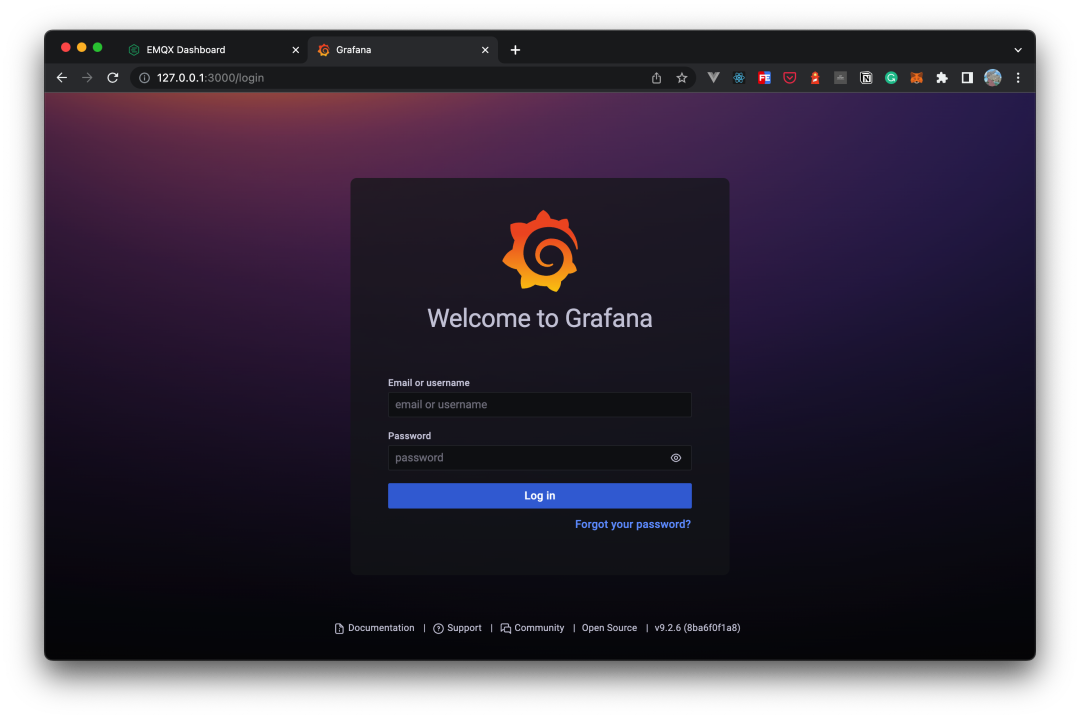The width and height of the screenshot is (1080, 719).
Task: Open the Open Source footer link
Action: tap(609, 628)
